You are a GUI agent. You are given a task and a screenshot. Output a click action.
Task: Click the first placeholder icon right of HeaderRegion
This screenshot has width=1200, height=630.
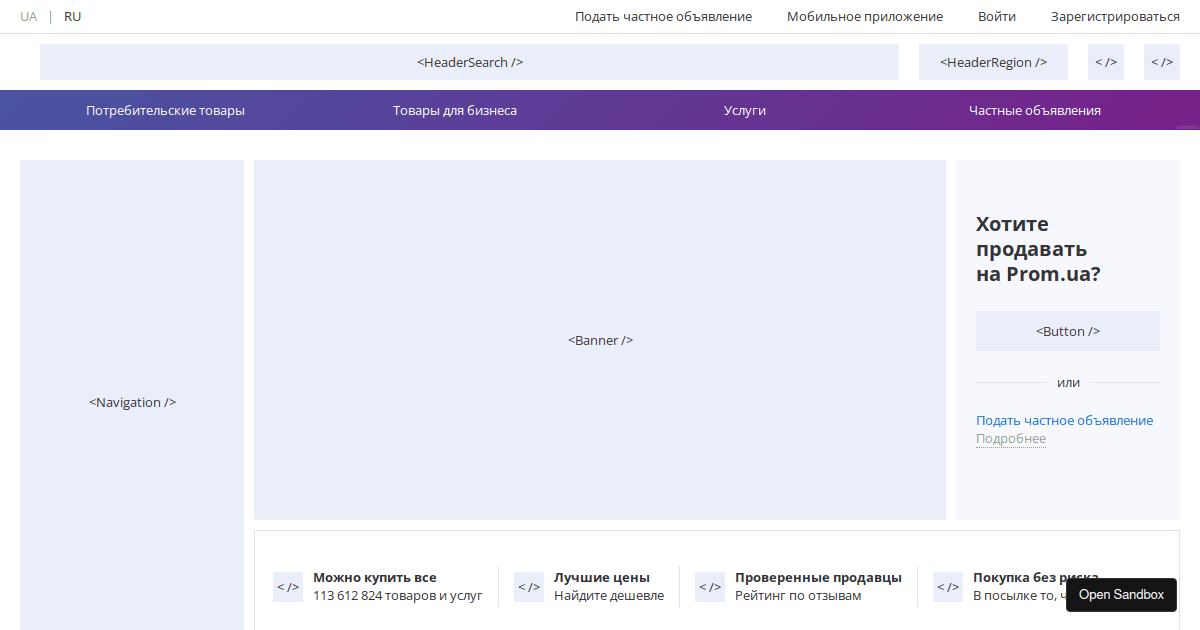point(1106,61)
